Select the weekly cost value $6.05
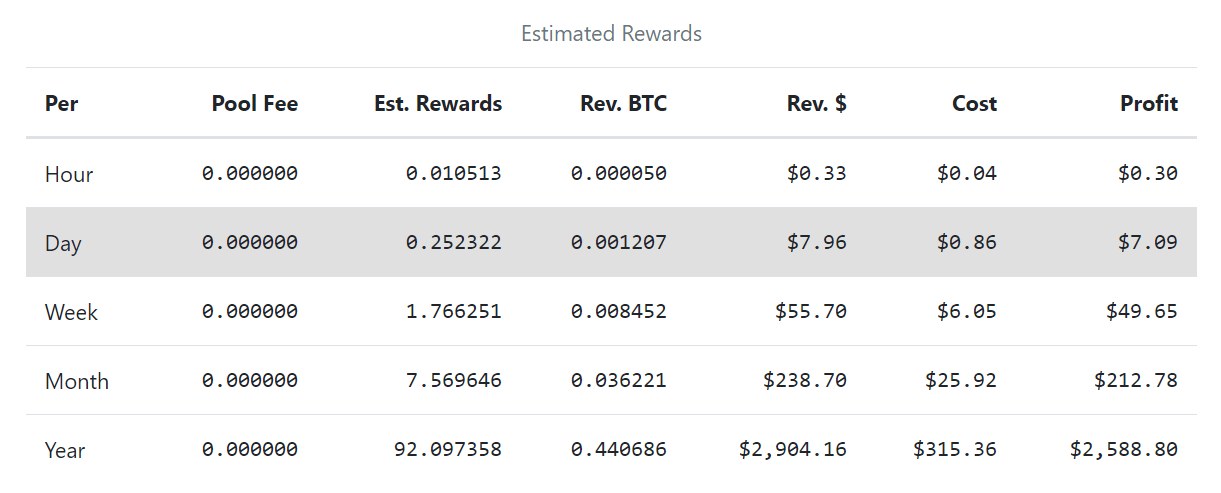Viewport: 1221px width, 493px height. point(966,312)
